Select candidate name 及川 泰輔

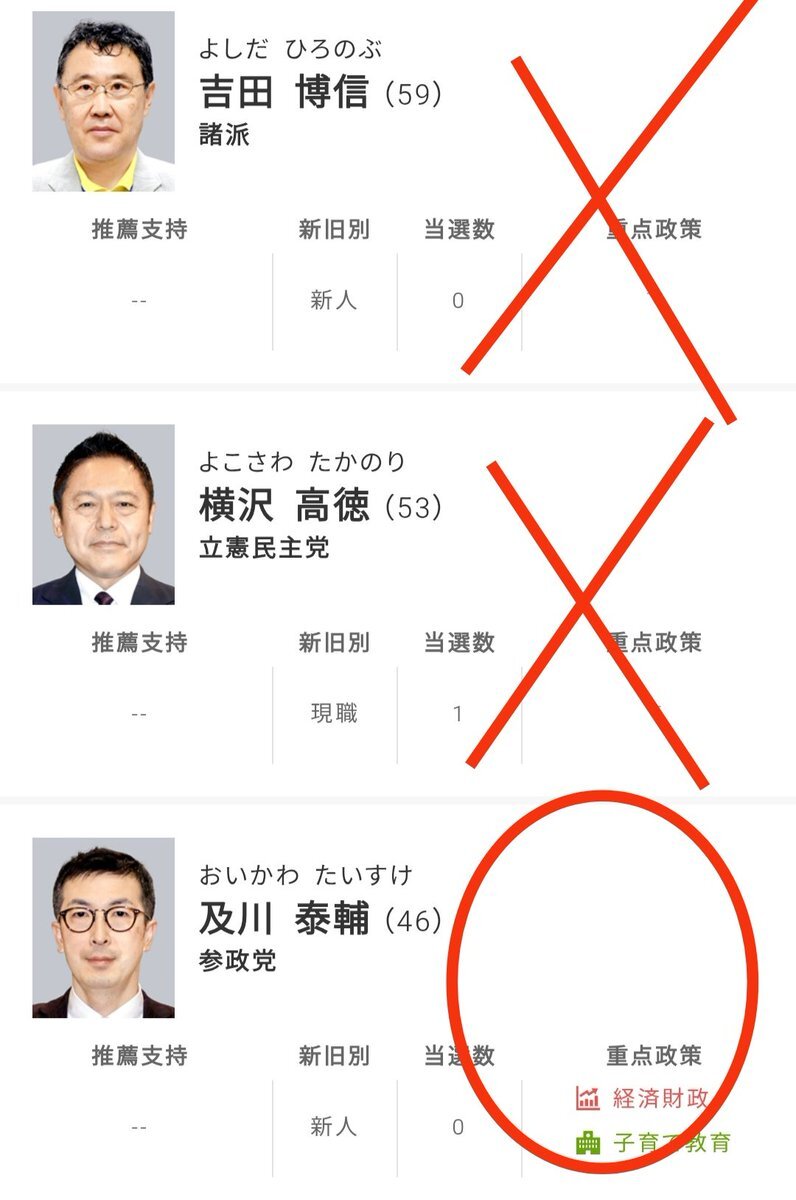pos(284,919)
